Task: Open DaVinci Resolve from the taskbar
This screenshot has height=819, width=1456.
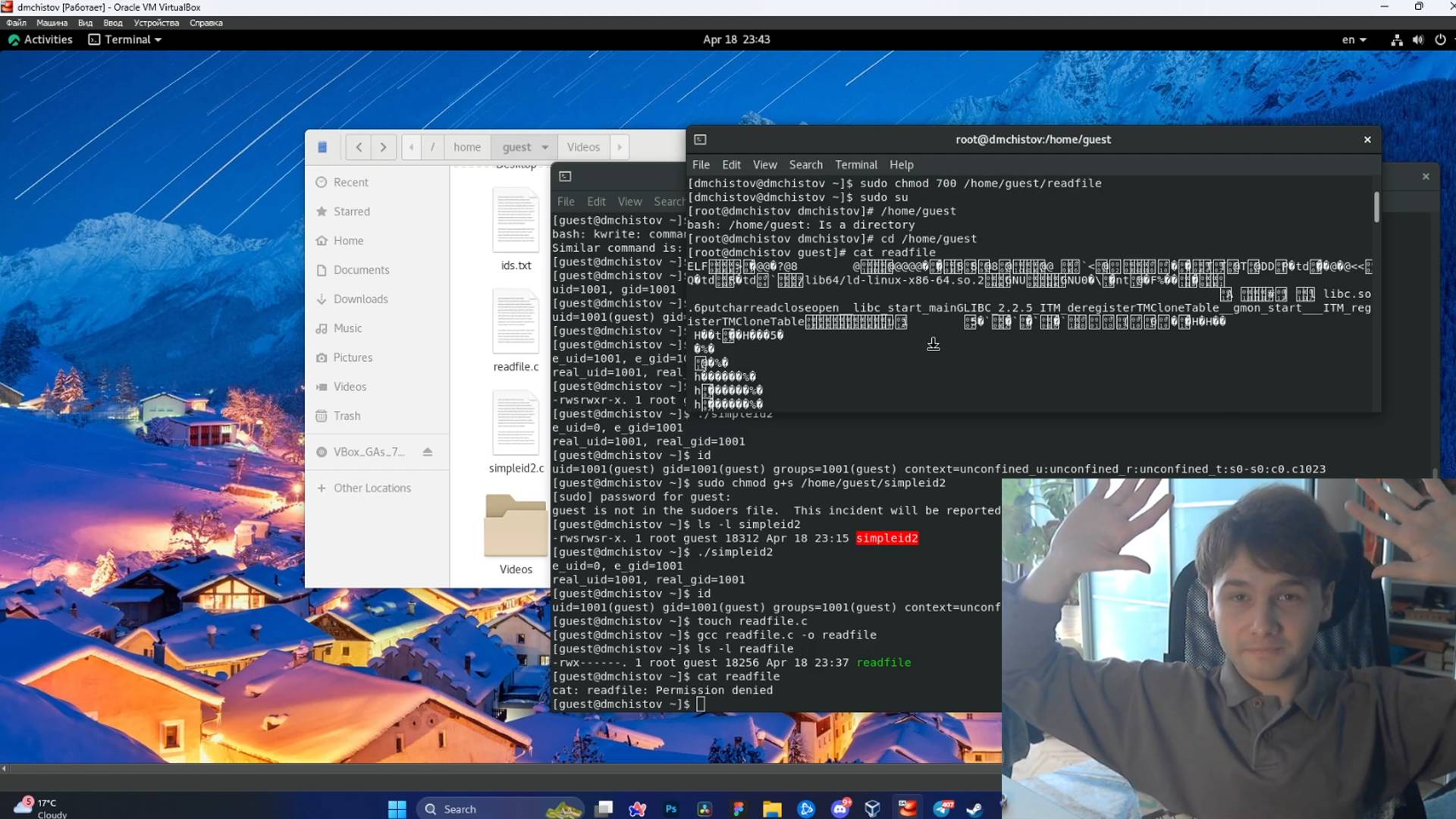Action: point(704,808)
